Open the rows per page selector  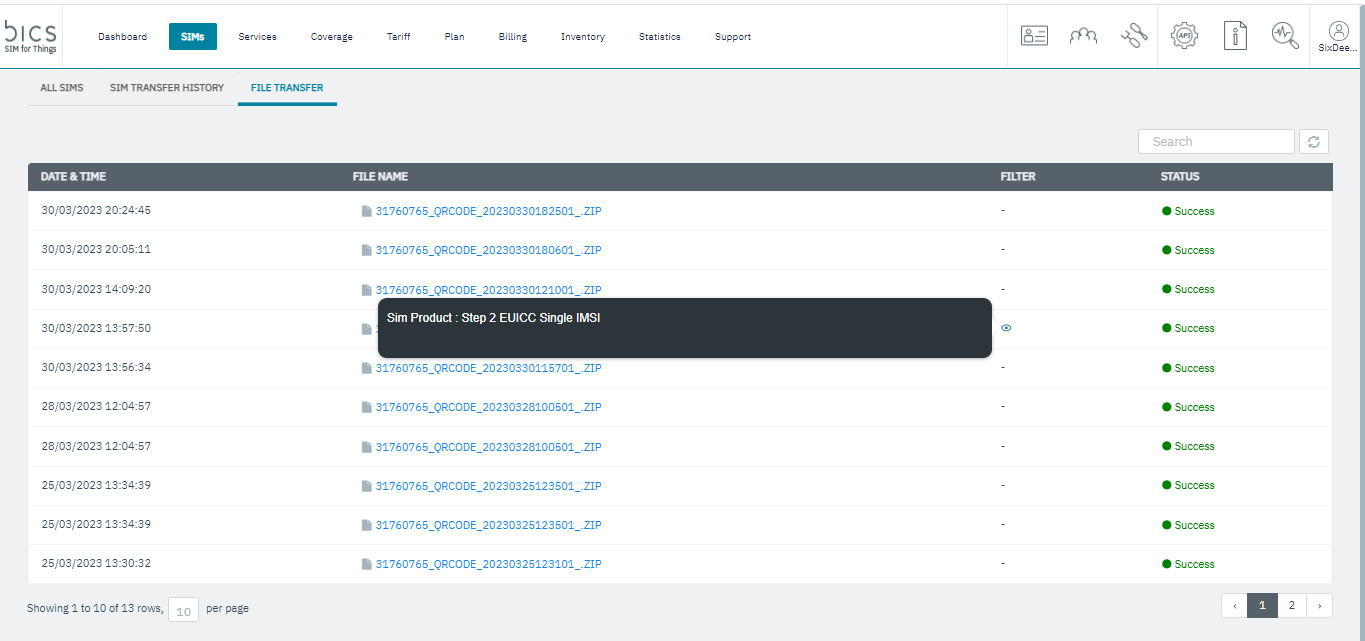(x=183, y=609)
